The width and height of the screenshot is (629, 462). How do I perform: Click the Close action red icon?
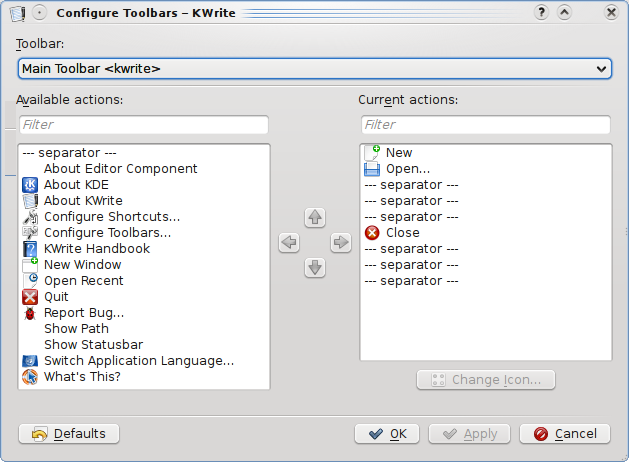[373, 233]
